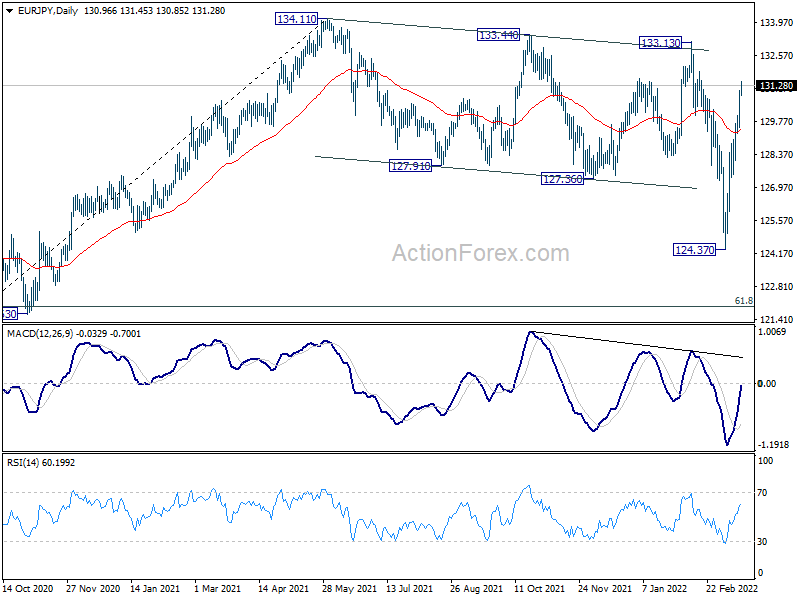Select the MACD scale value 1.0069
The image size is (800, 600).
772,332
